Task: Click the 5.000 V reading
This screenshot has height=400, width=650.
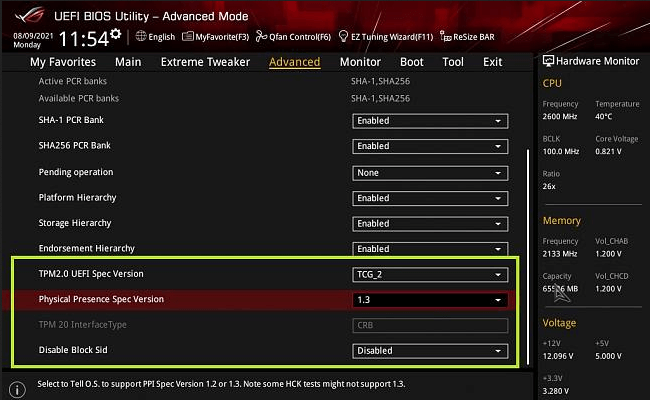Action: 609,356
